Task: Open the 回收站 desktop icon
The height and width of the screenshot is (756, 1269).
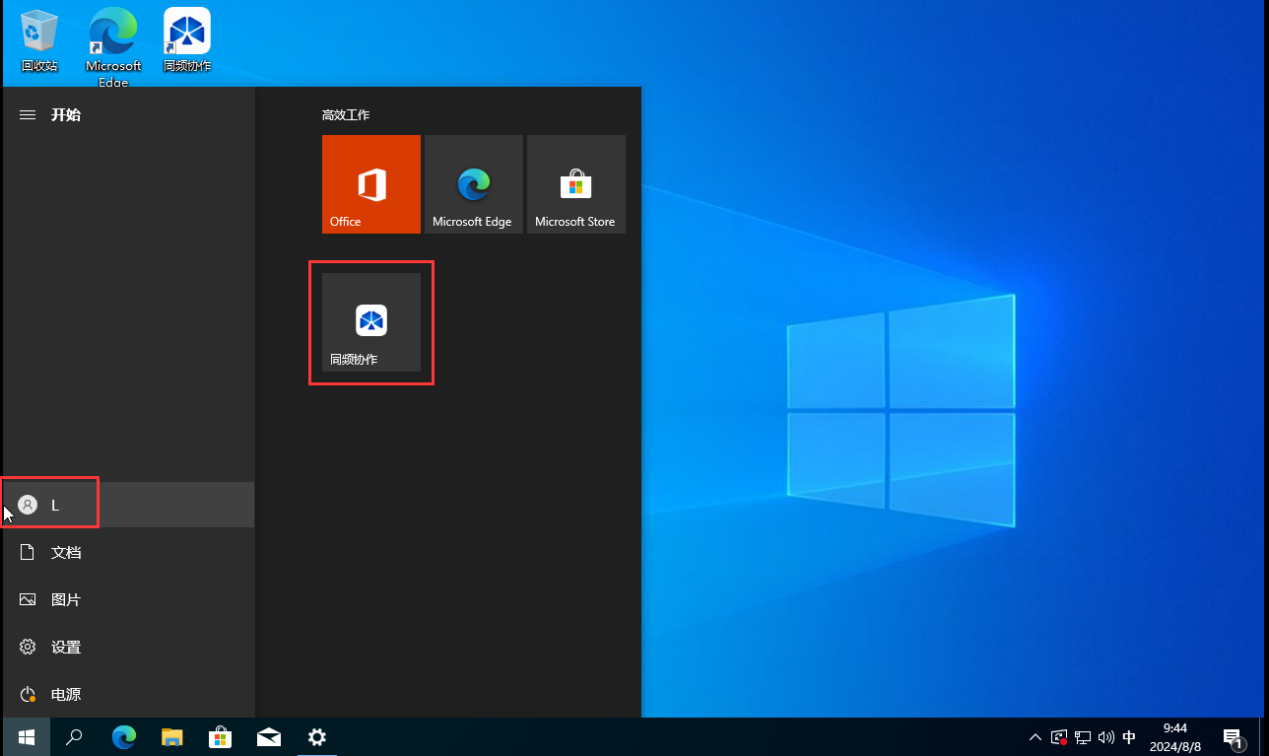Action: pos(40,42)
